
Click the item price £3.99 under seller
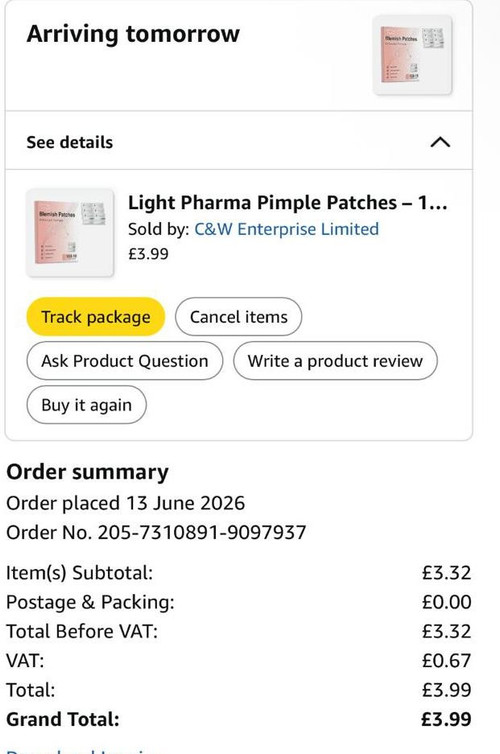148,254
